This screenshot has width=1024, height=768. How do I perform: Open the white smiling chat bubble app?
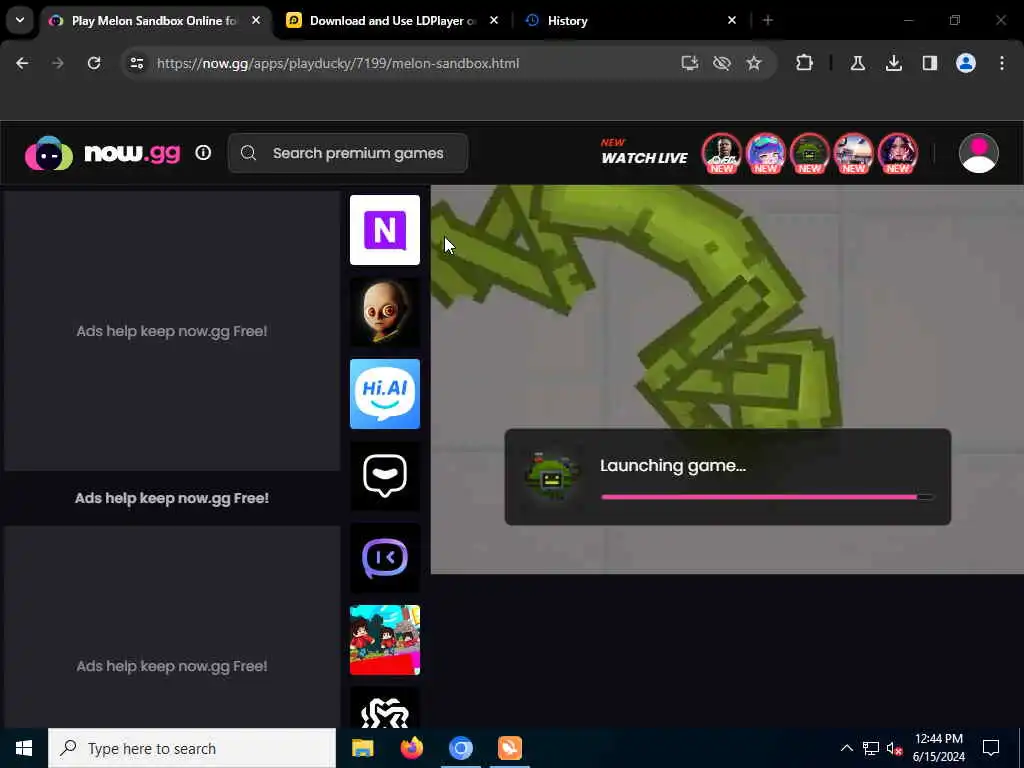click(385, 476)
